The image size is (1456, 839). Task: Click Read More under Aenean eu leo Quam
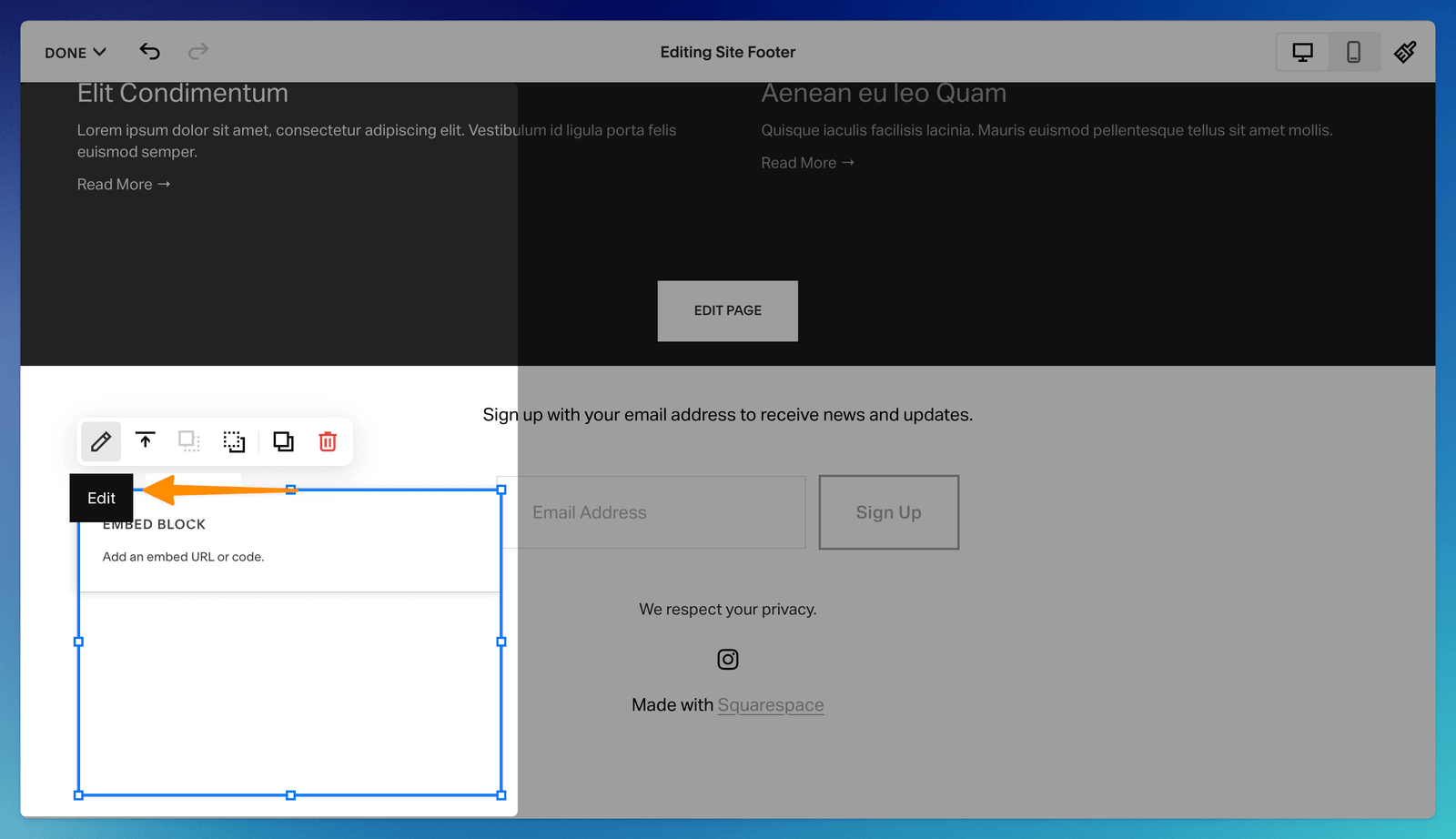[x=807, y=163]
